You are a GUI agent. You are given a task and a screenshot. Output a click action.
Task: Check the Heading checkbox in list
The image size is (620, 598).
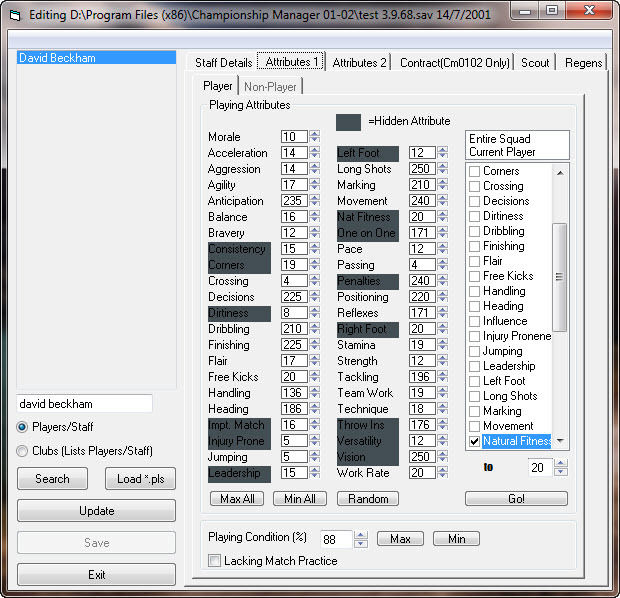click(474, 306)
